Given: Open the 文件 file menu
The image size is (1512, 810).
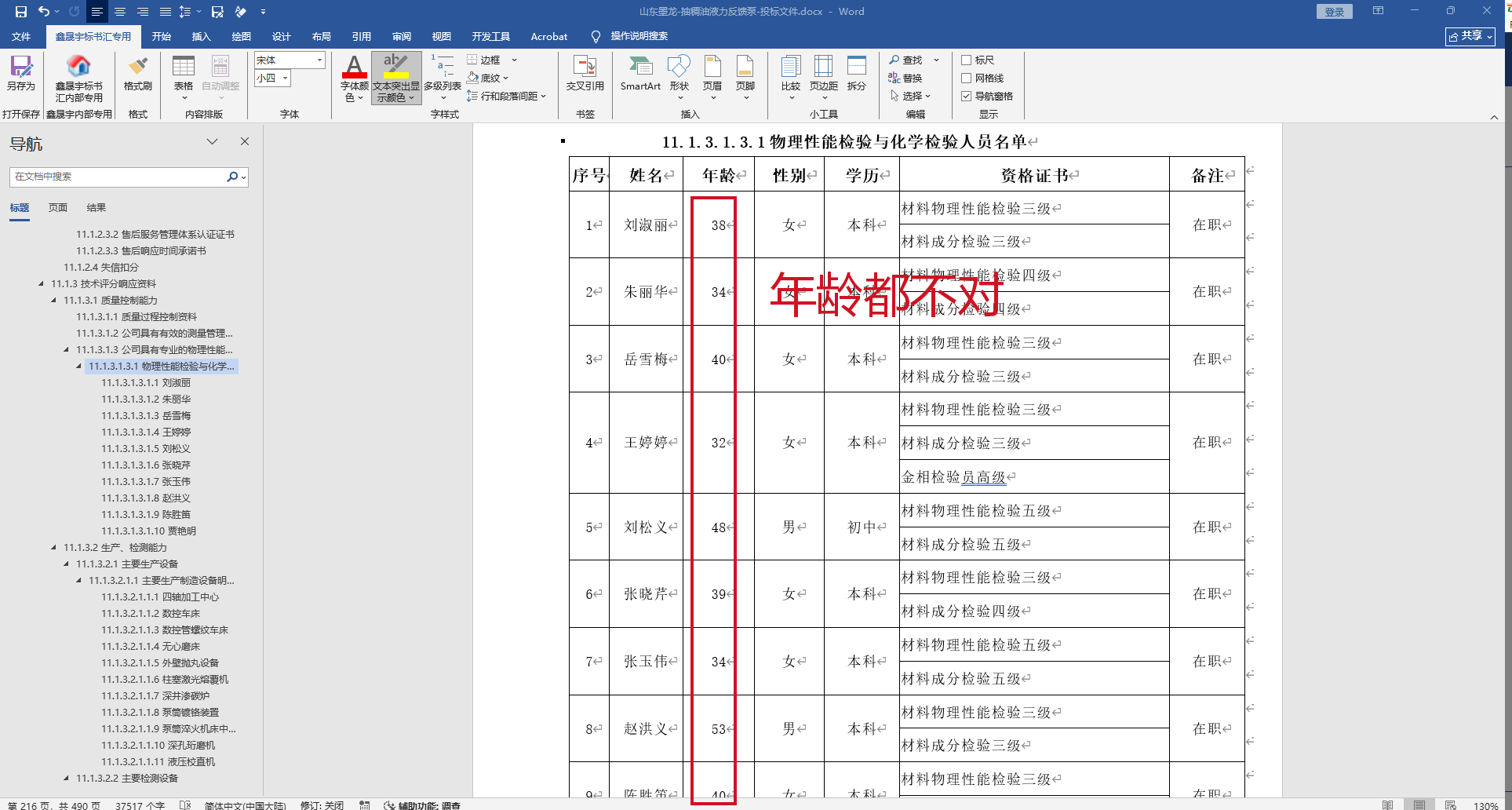Looking at the screenshot, I should pos(21,36).
